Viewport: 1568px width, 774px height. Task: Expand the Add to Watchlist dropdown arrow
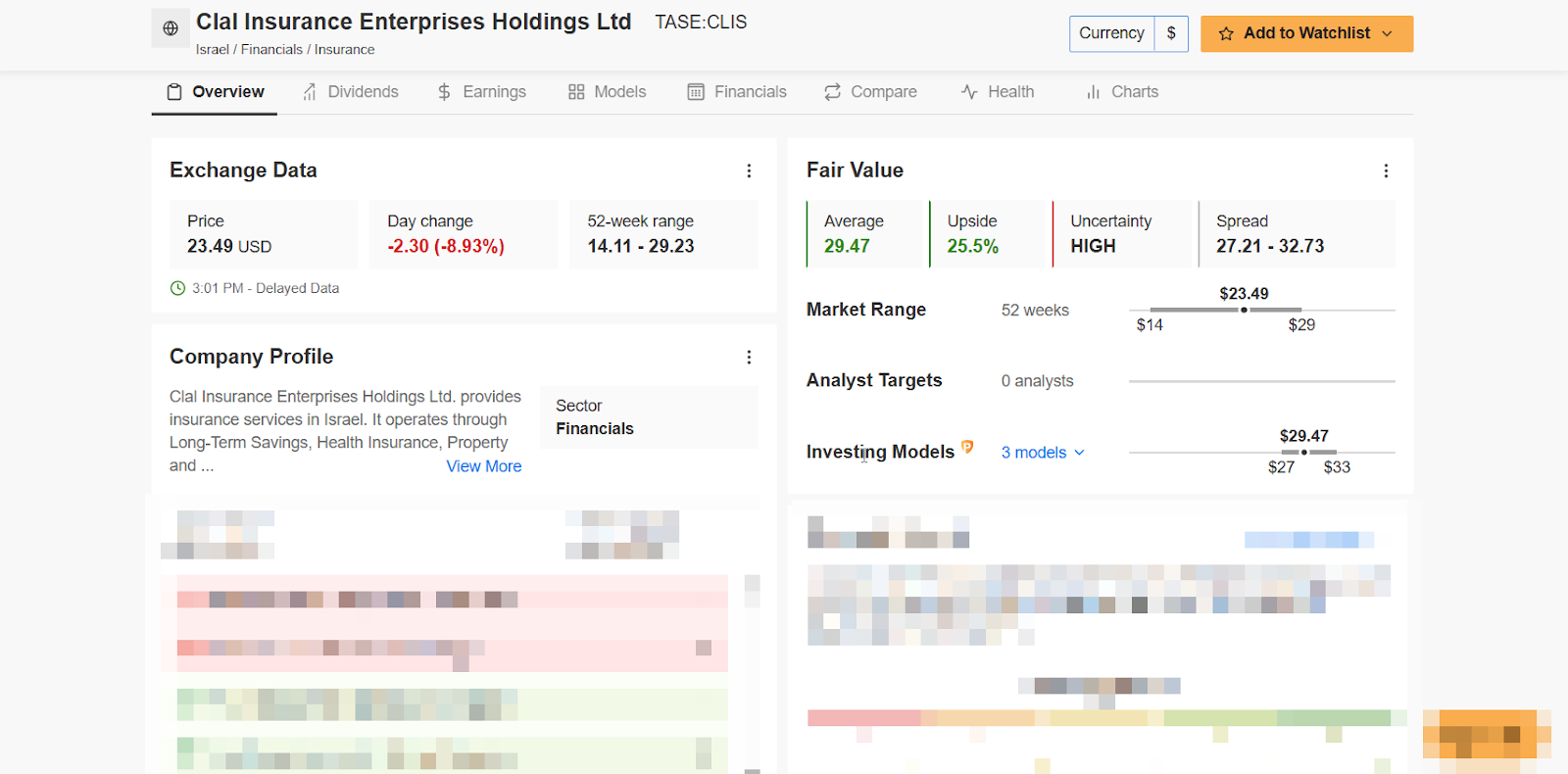(x=1387, y=34)
